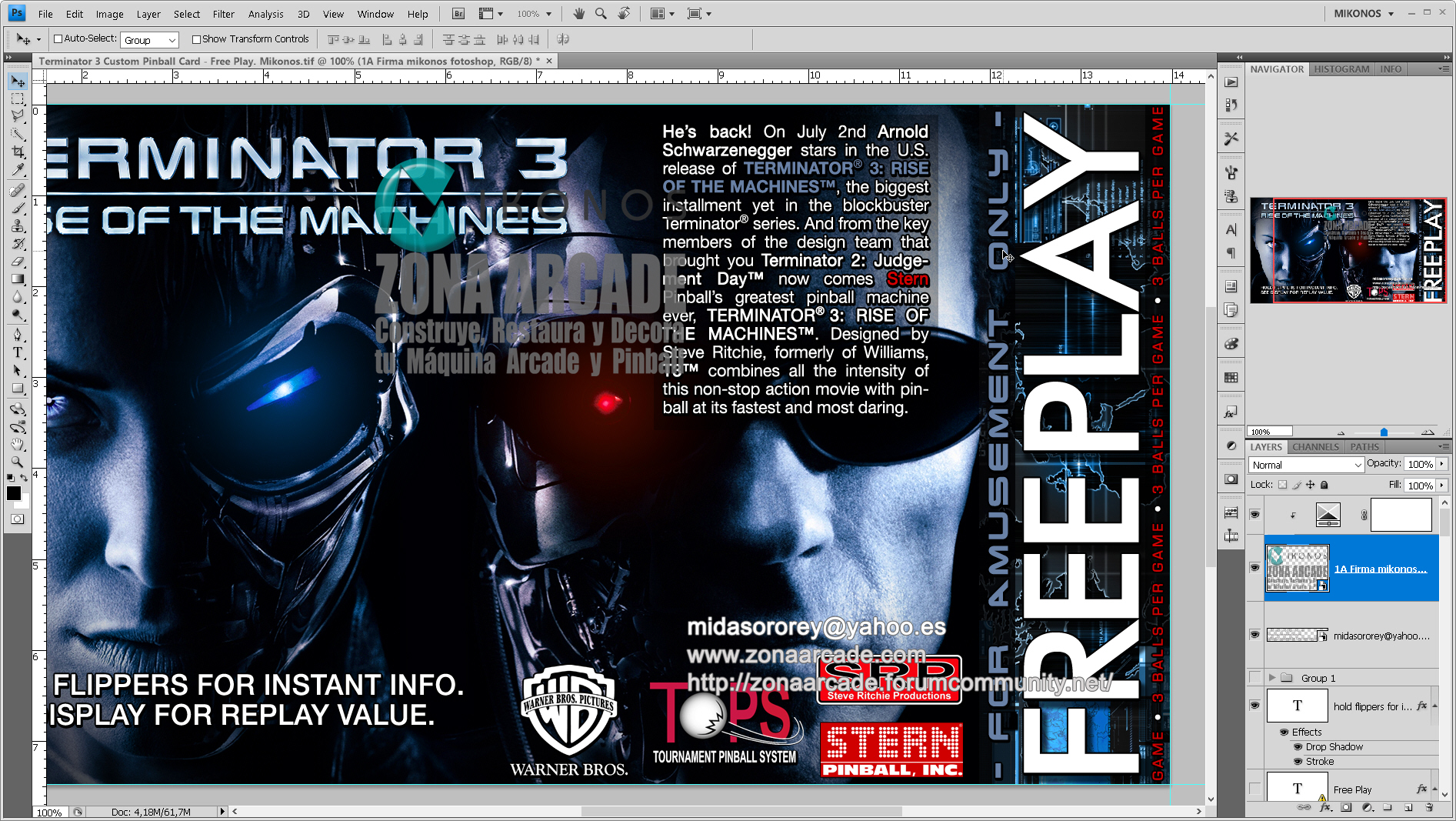Show the Group 1 layer group
1456x821 pixels.
[1255, 677]
